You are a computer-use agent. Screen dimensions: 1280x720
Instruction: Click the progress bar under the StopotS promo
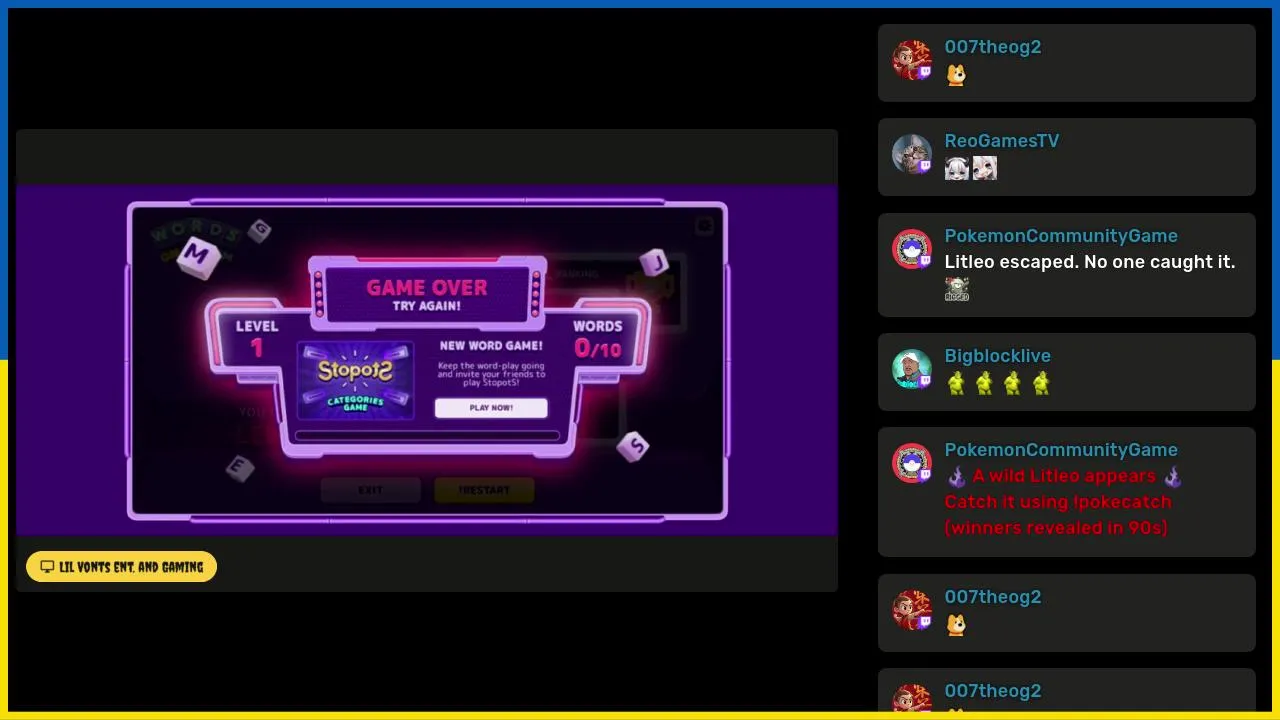point(427,436)
